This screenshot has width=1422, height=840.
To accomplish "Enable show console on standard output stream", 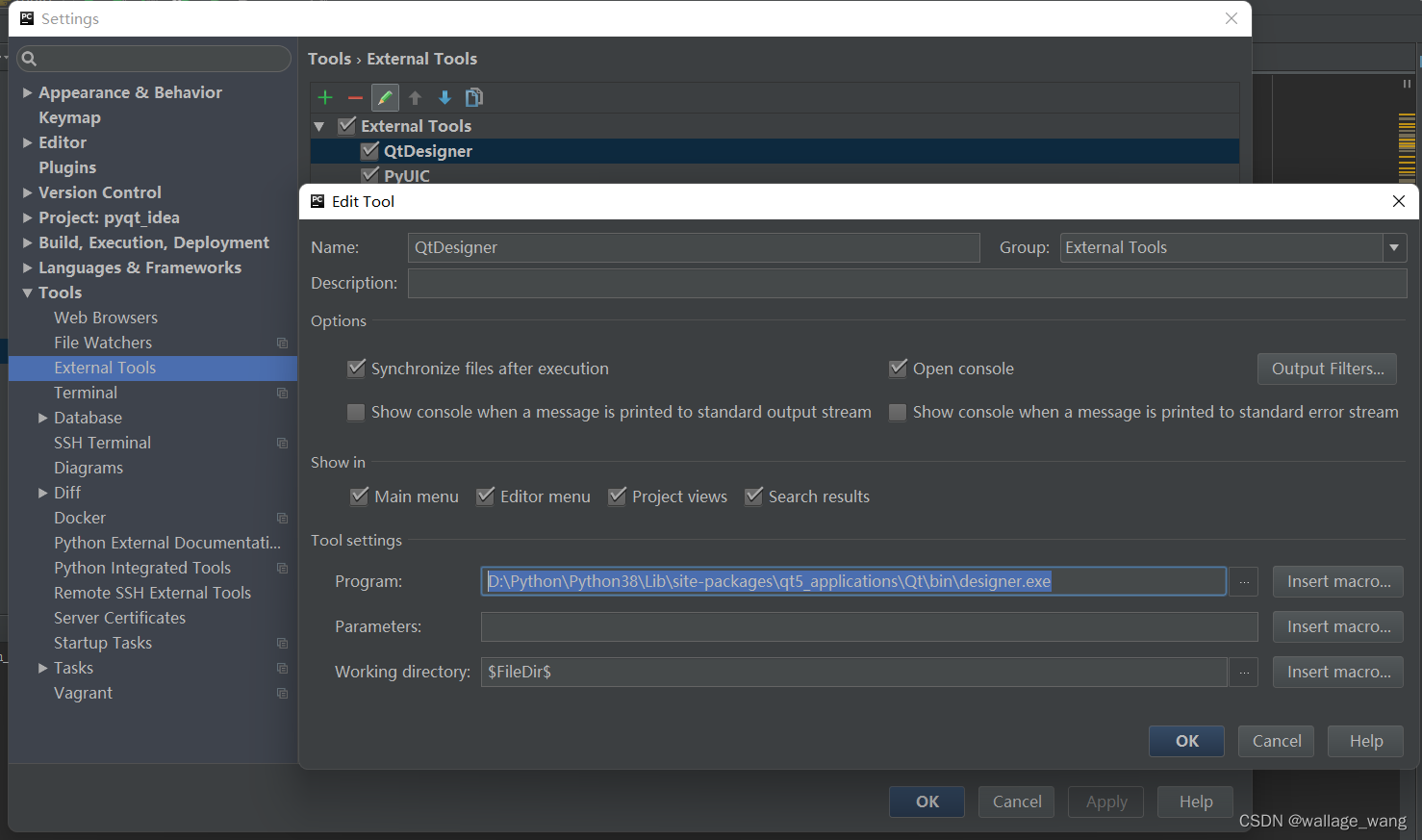I will tap(356, 412).
